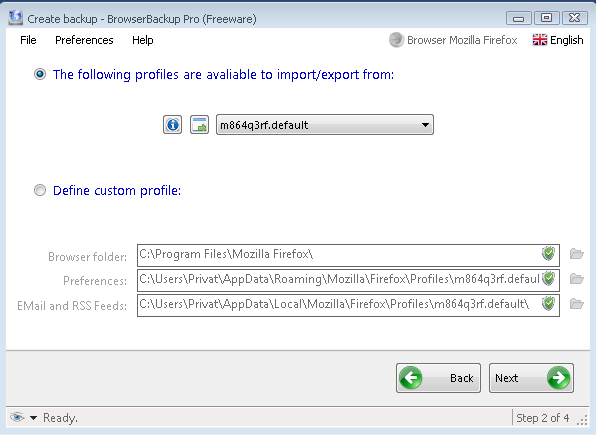Close the BrowserBackup Pro window

(574, 18)
